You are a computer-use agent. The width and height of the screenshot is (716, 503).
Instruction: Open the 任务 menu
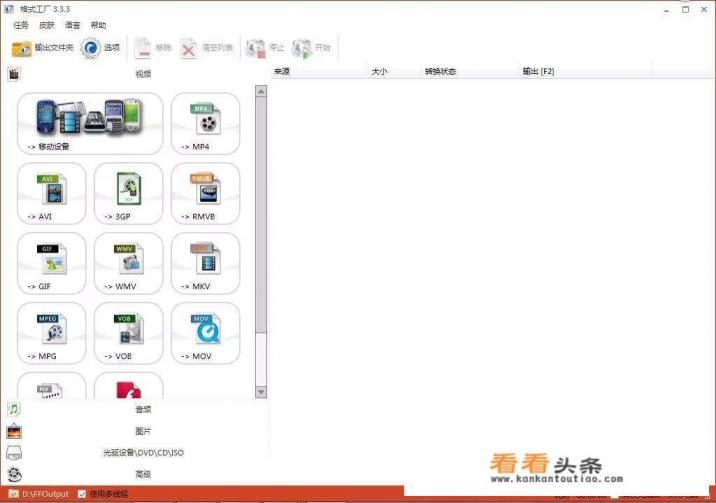[21, 25]
